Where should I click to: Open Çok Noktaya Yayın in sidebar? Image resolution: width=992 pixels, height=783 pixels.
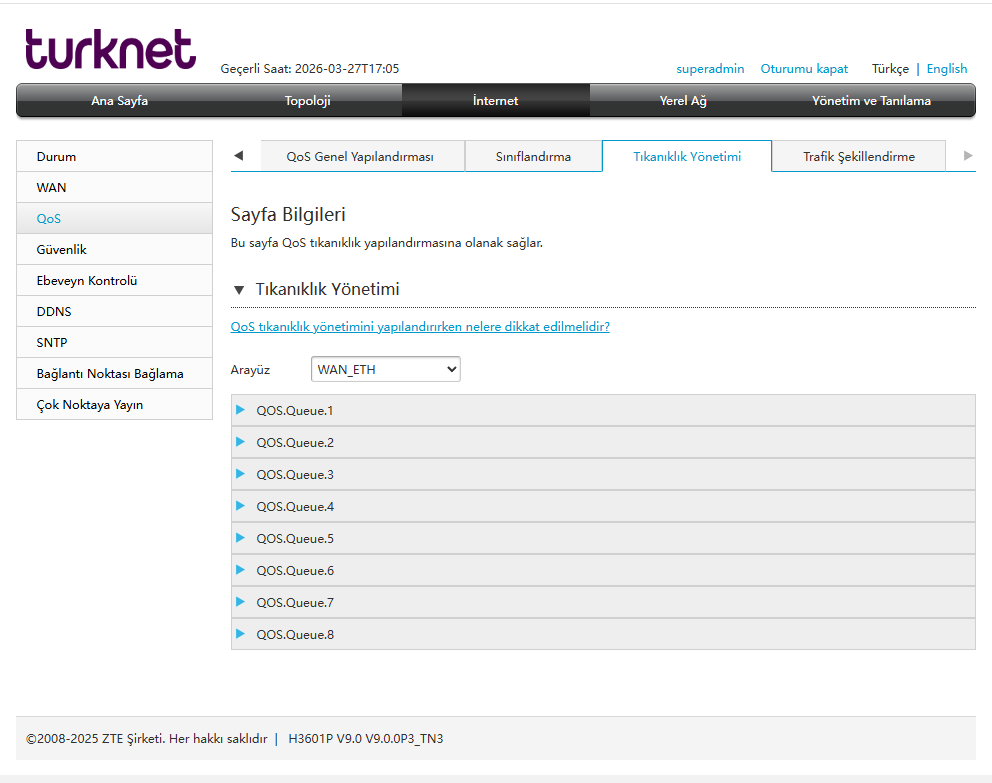(115, 404)
